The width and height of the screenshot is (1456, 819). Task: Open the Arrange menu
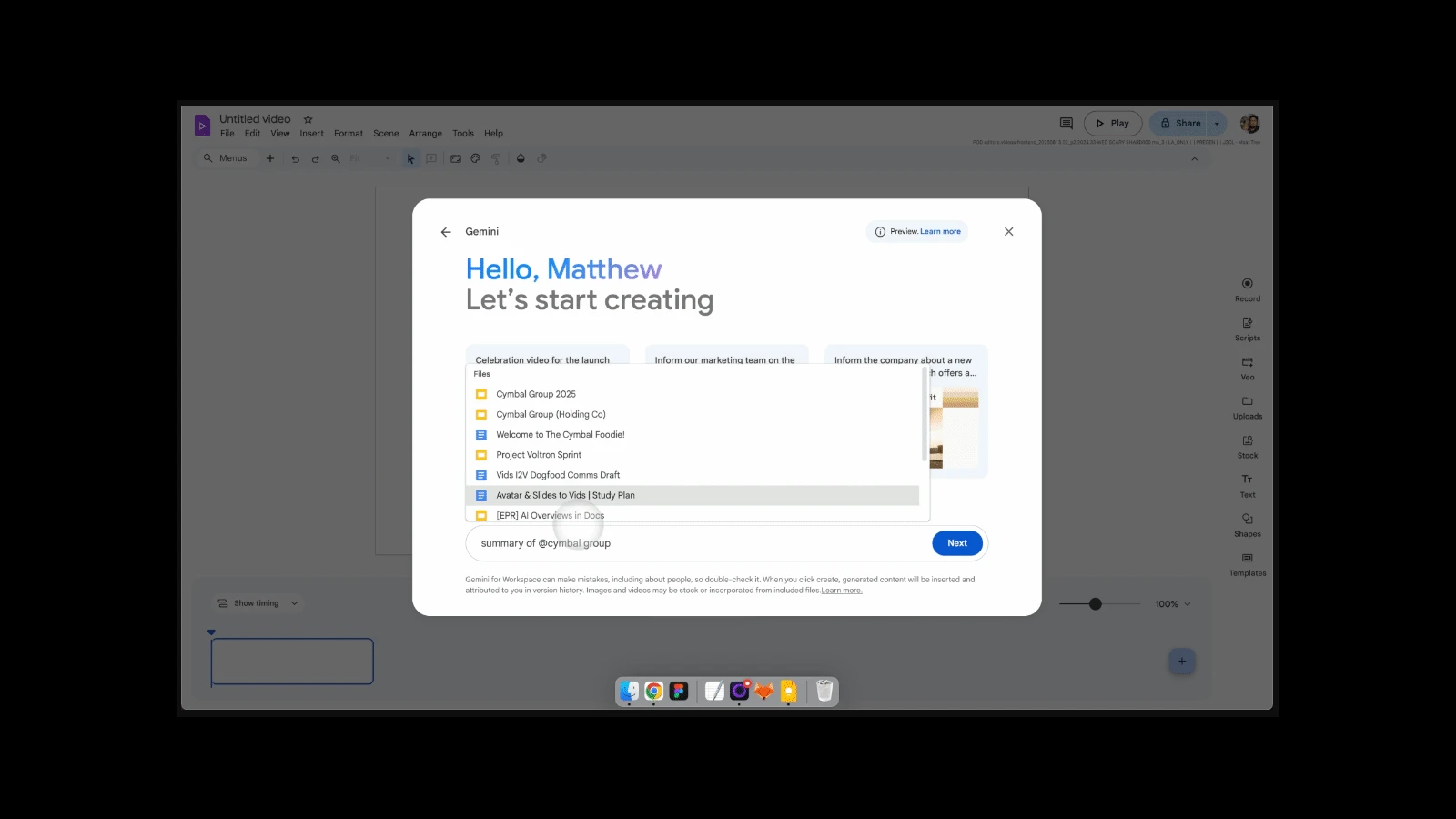point(426,134)
